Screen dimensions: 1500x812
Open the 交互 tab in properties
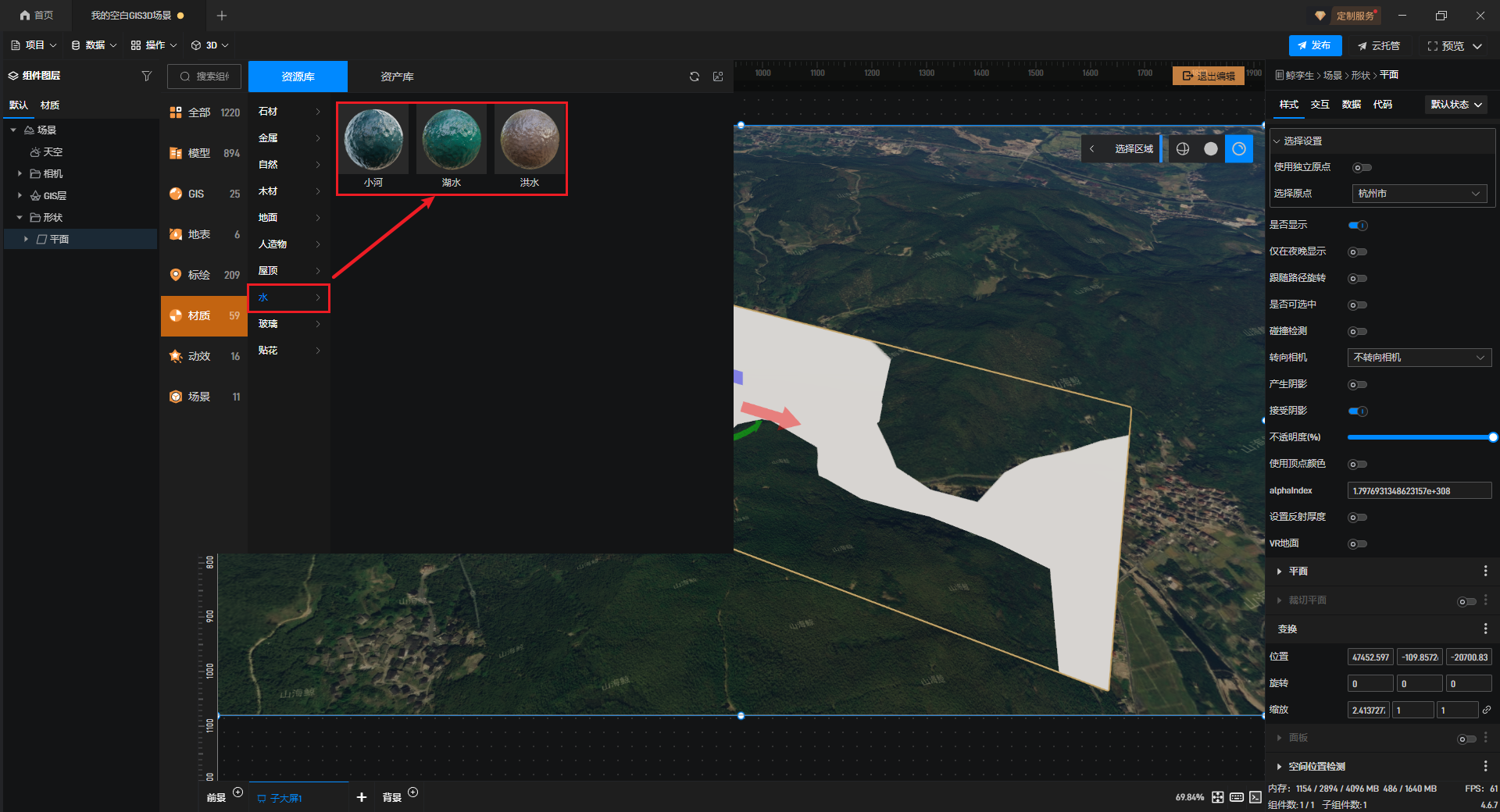pyautogui.click(x=1320, y=105)
